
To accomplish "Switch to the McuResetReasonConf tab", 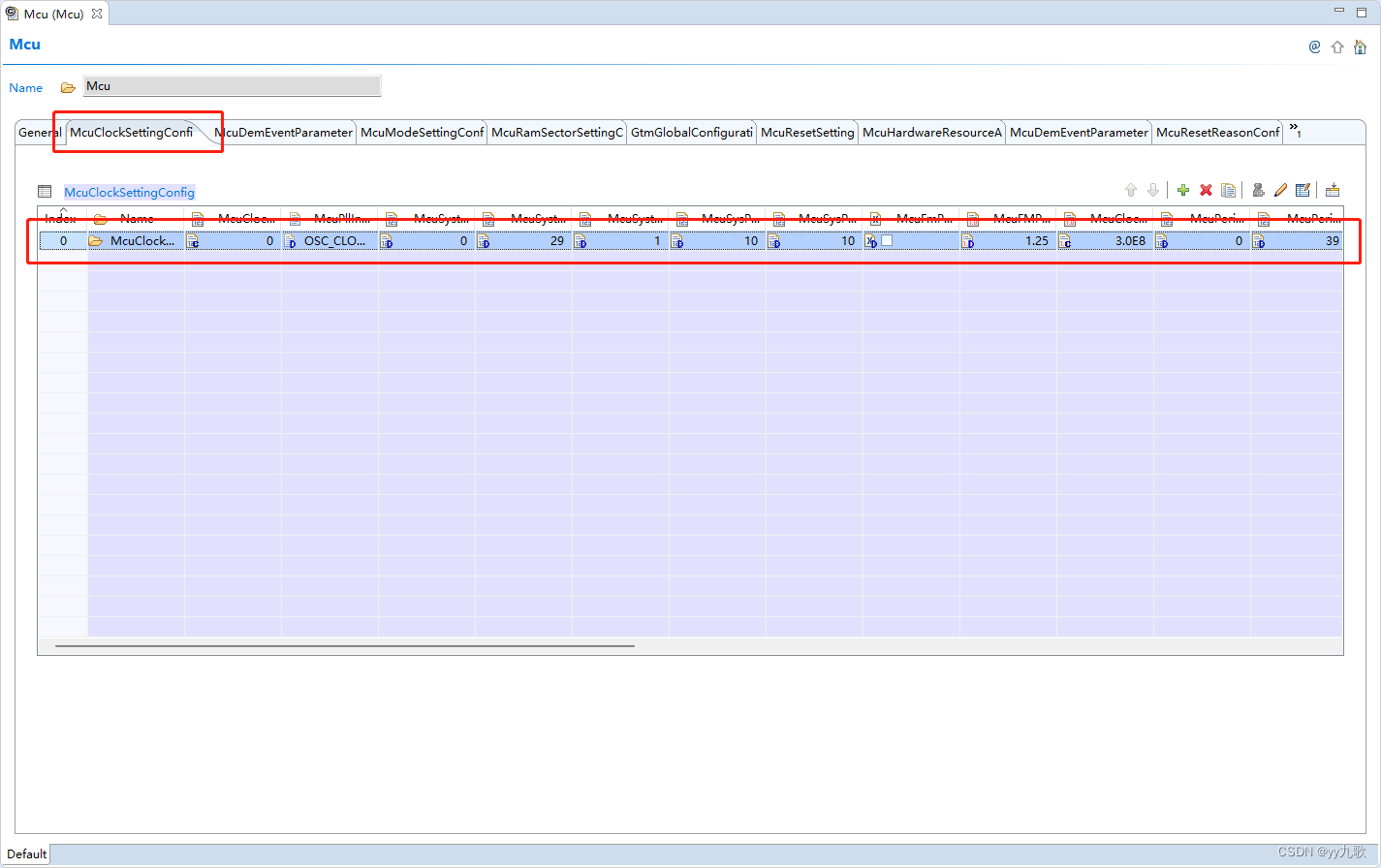I will point(1218,133).
